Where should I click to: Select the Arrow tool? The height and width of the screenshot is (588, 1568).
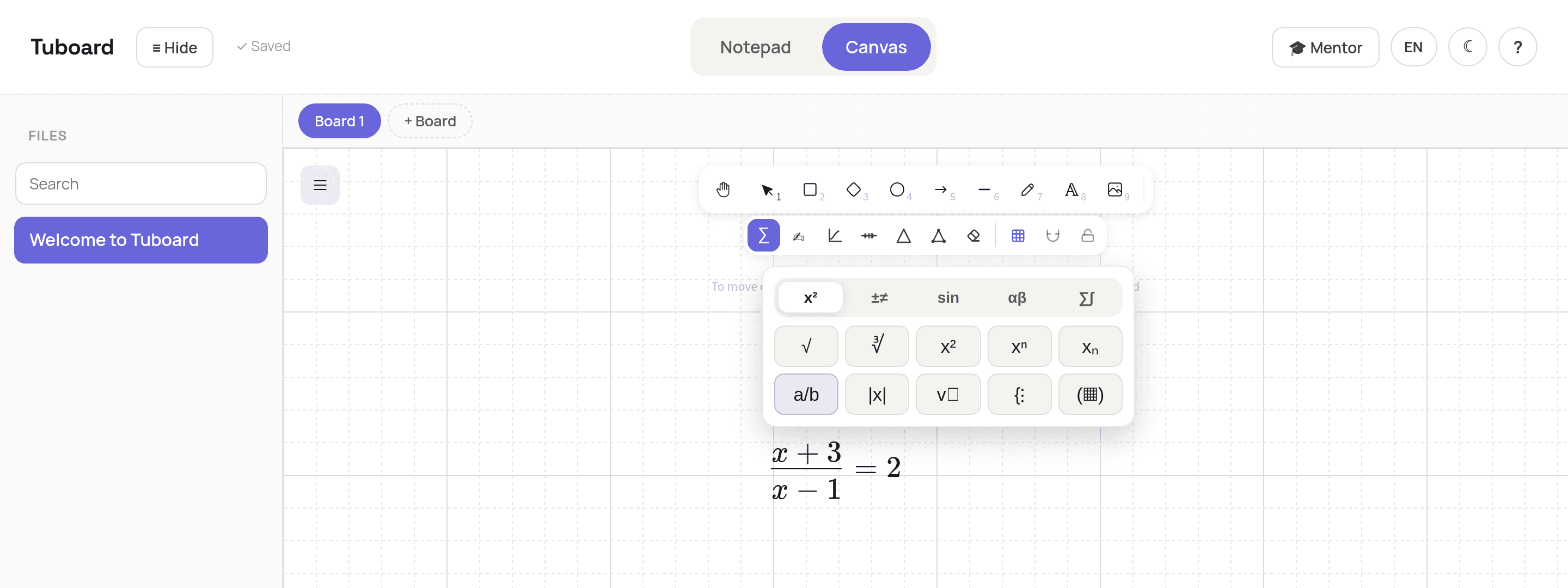[941, 190]
